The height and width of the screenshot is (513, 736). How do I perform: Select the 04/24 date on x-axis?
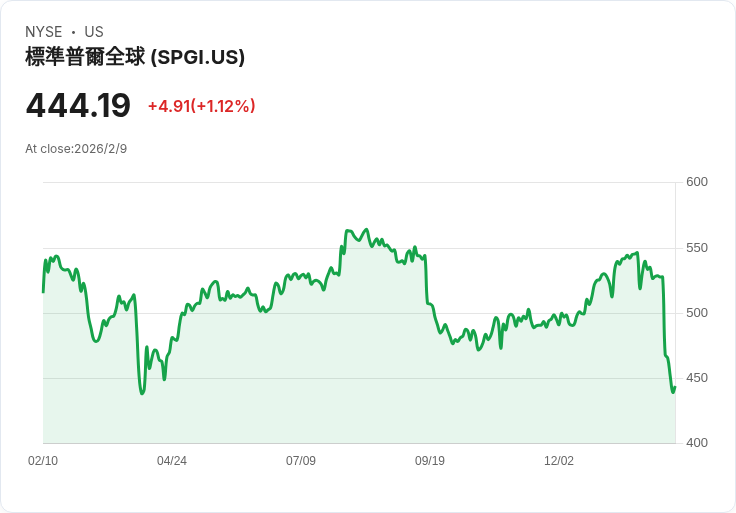click(172, 461)
